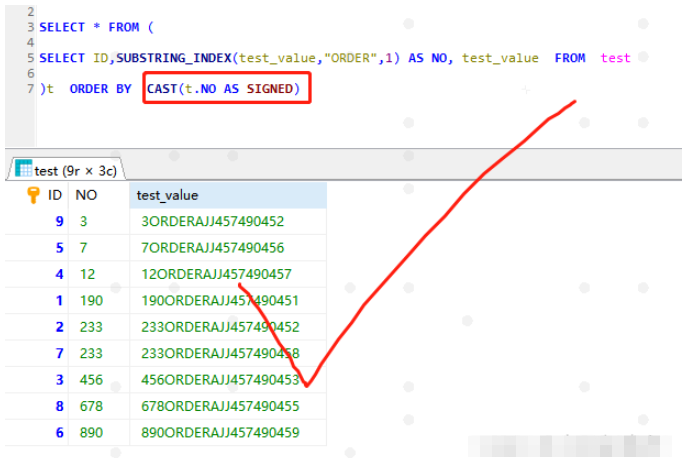Select cell 190ORDERAJJ457490451
The width and height of the screenshot is (689, 458).
(x=228, y=300)
